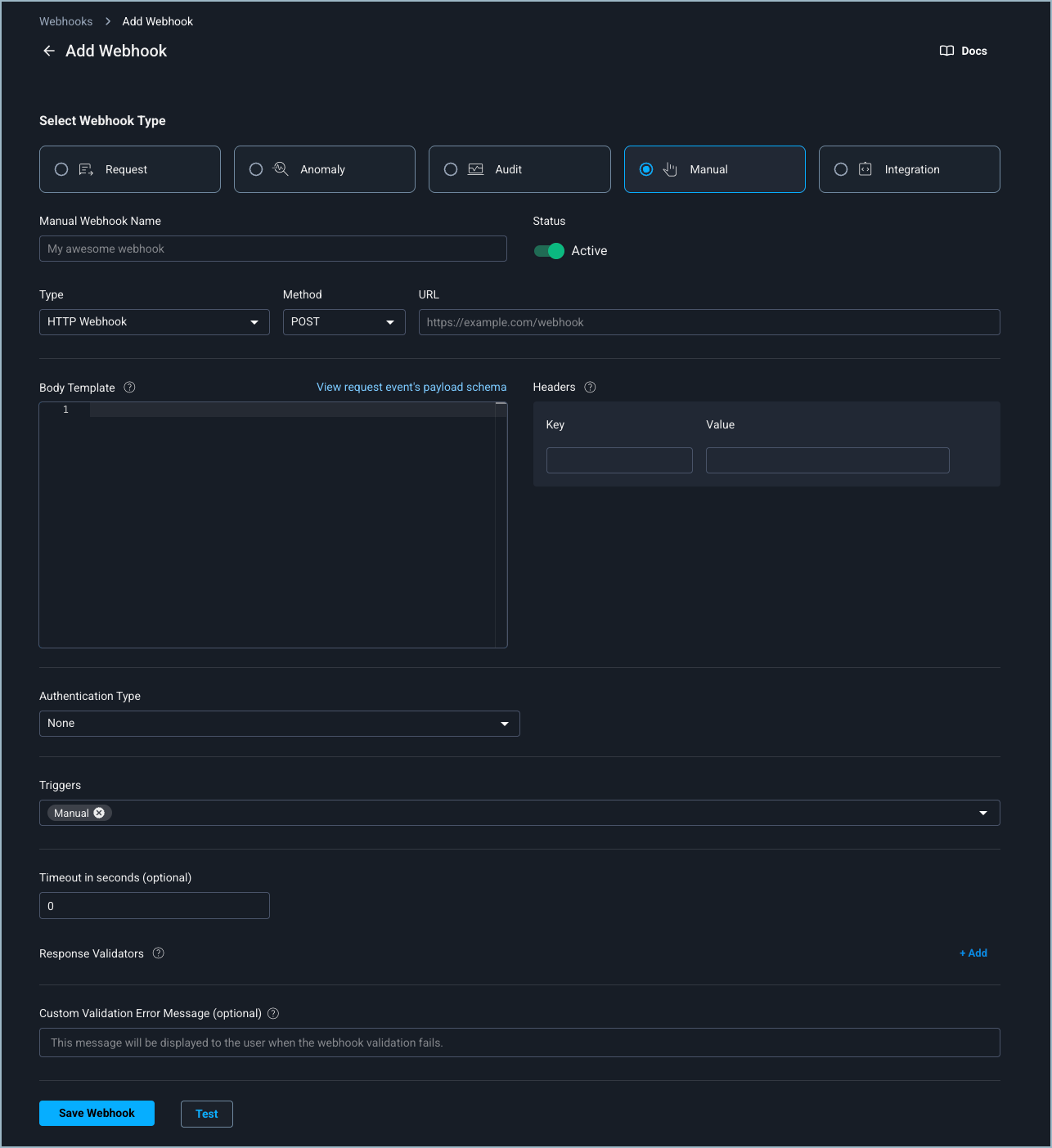Click the Save Webhook button
This screenshot has width=1052, height=1148.
[x=97, y=1113]
